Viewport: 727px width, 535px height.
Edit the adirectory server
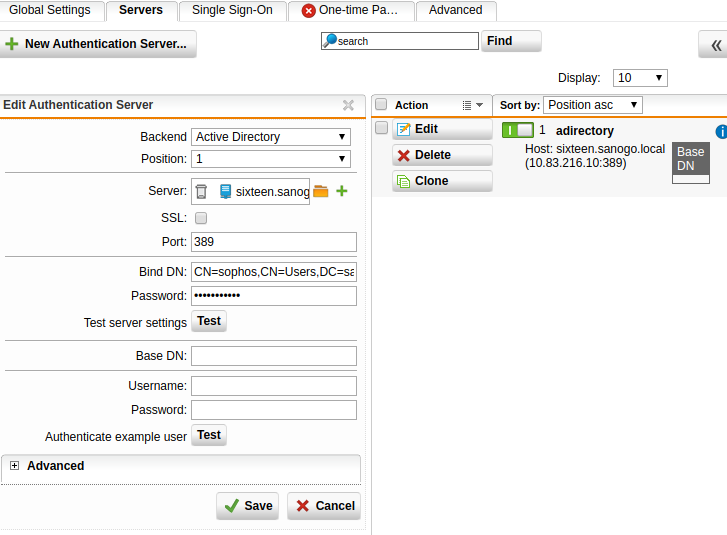442,129
